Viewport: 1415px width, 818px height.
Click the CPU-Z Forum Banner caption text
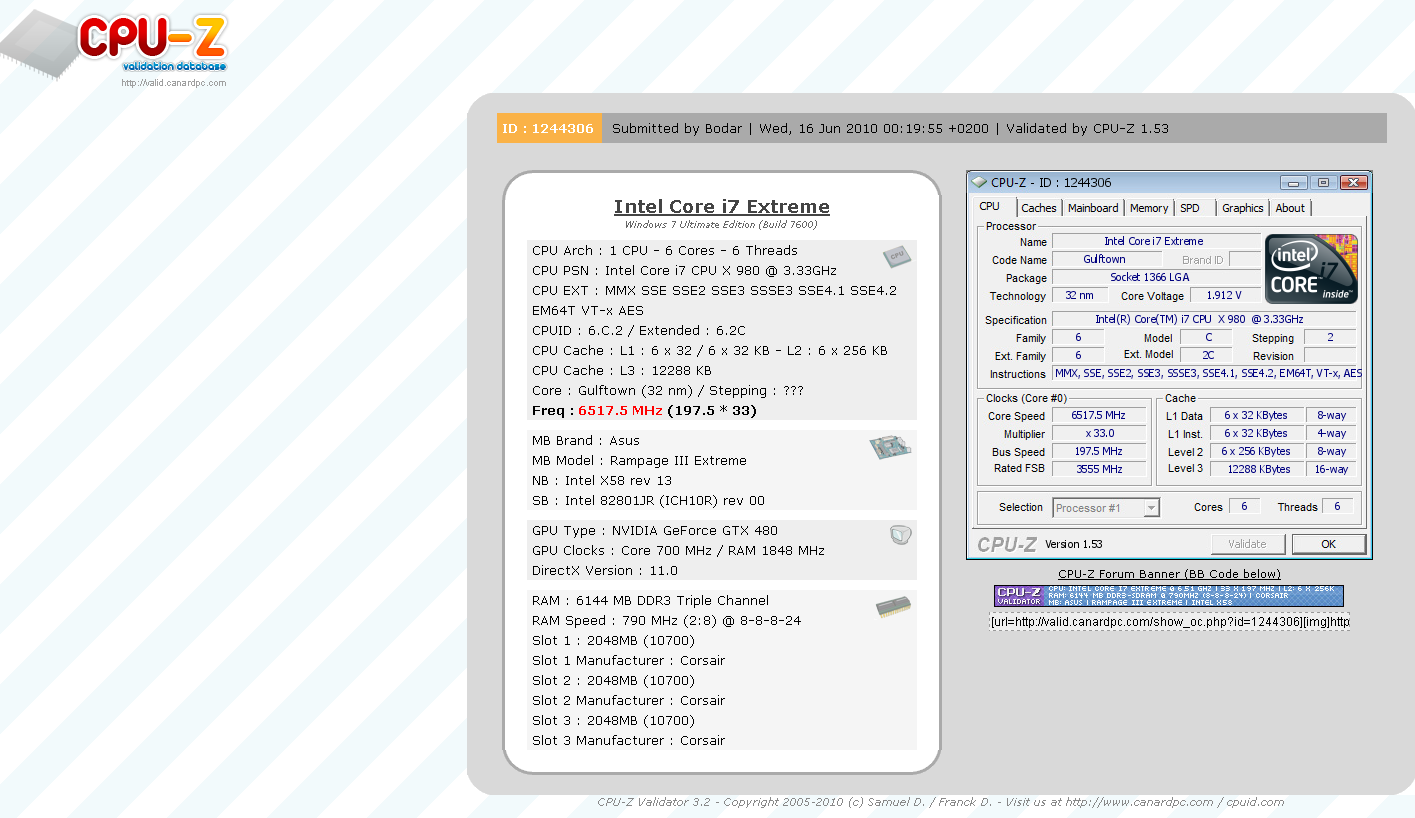coord(1169,574)
